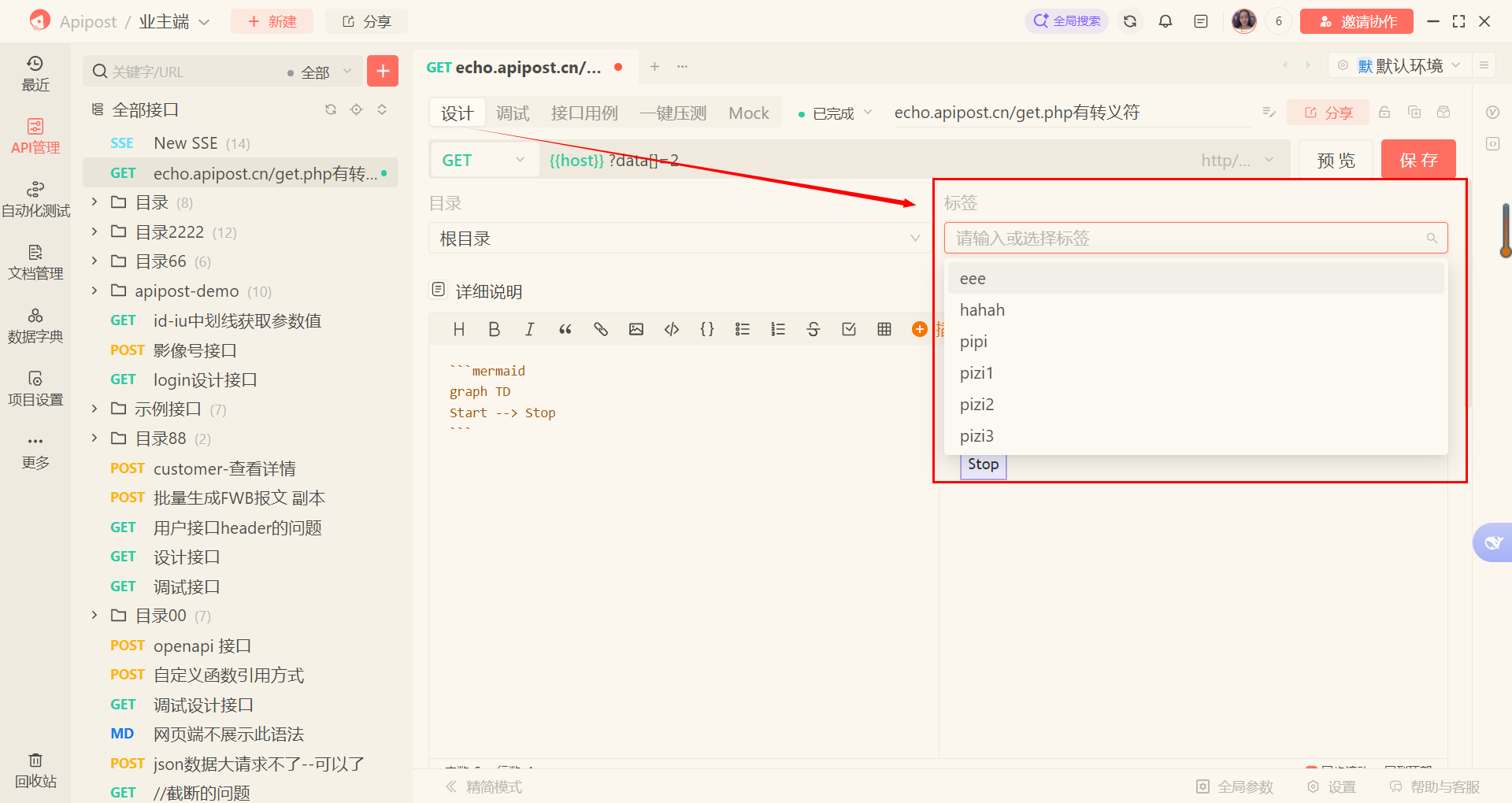Image resolution: width=1512 pixels, height=803 pixels.
Task: Open the 文档管理 sidebar section
Action: [35, 263]
